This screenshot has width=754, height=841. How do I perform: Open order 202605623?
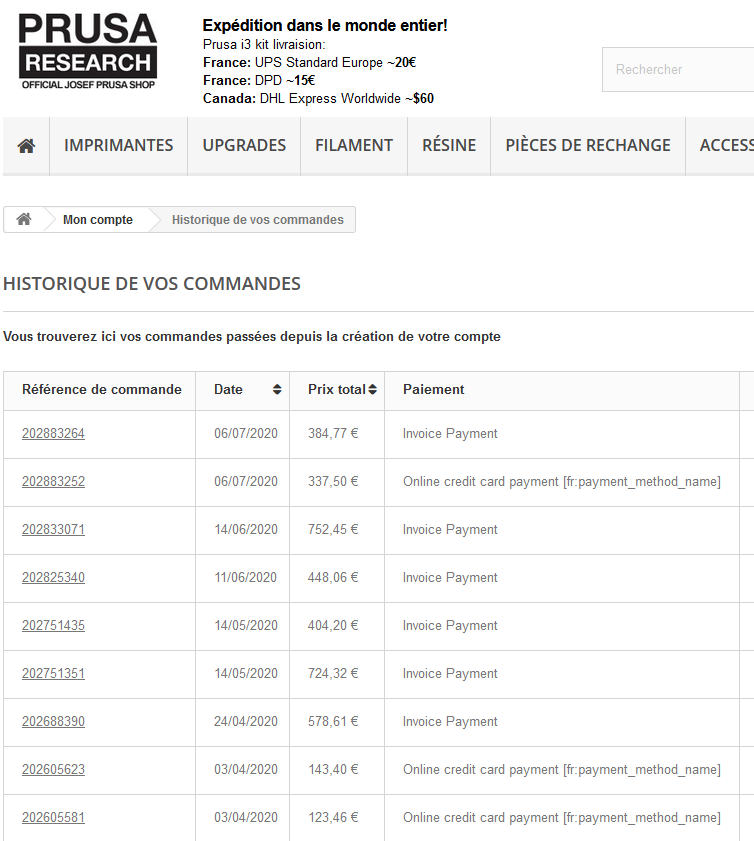53,770
